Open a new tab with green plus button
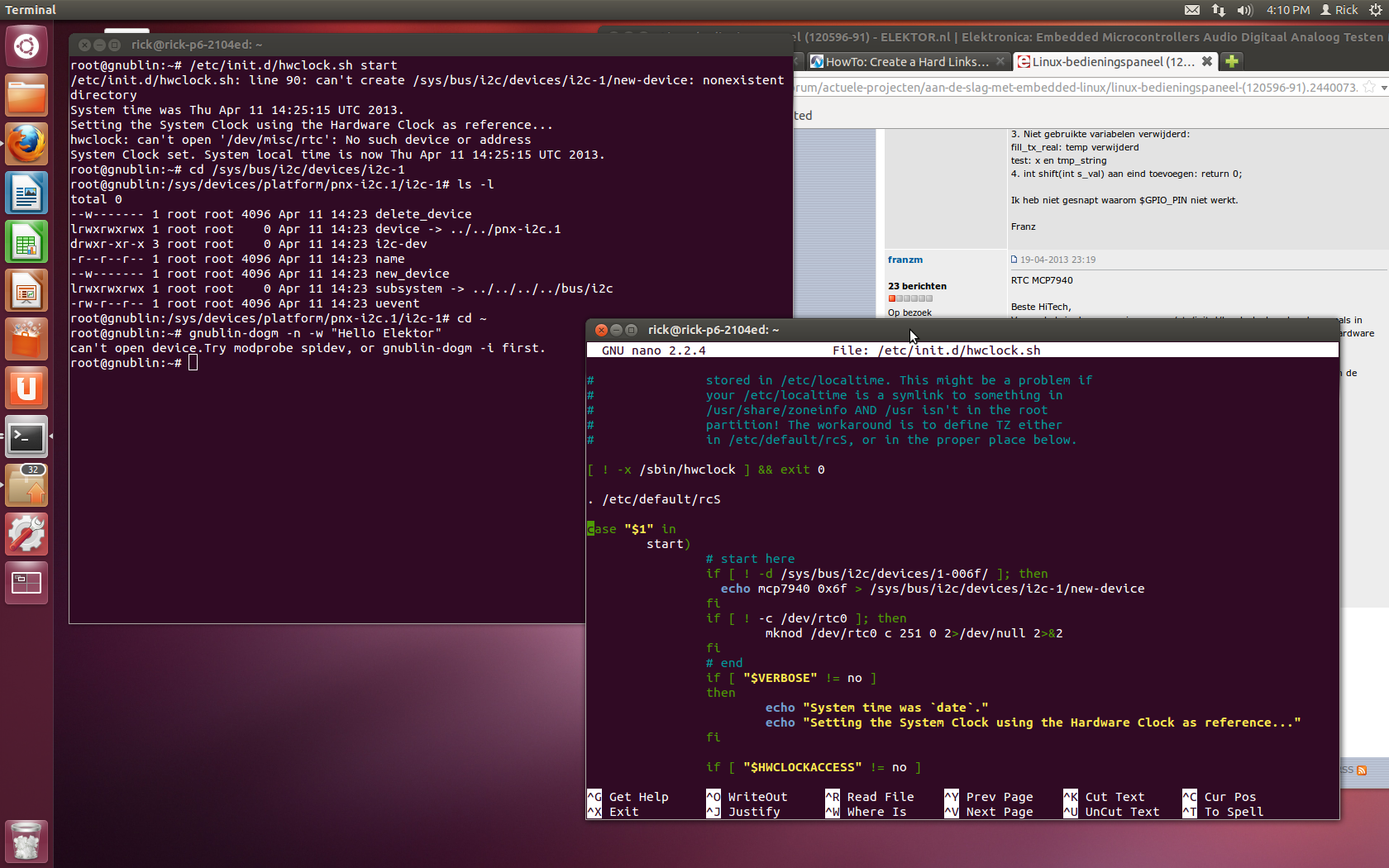This screenshot has width=1389, height=868. click(1231, 61)
